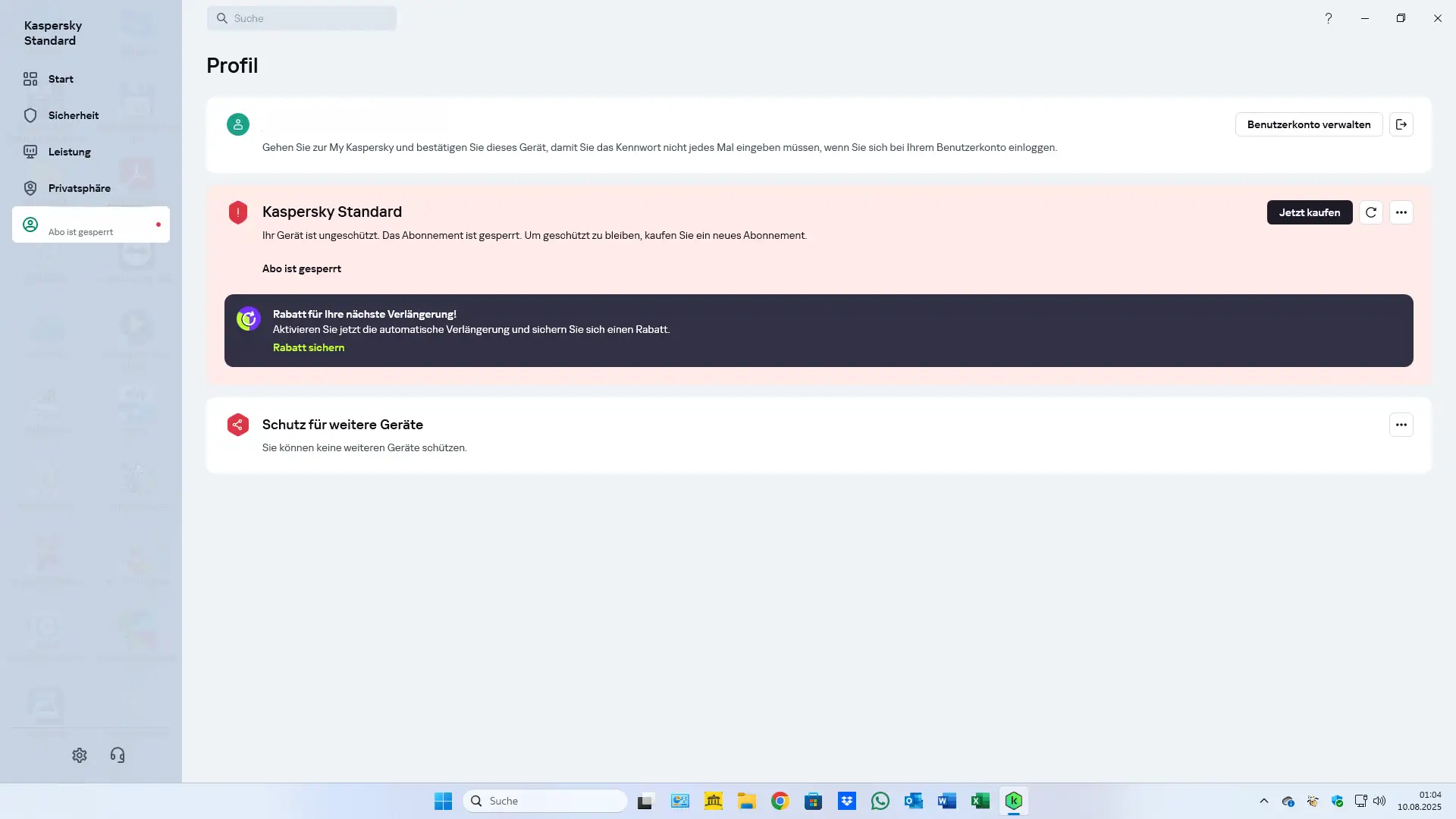The width and height of the screenshot is (1456, 819).
Task: Click the red shield warning icon
Action: pyautogui.click(x=238, y=212)
